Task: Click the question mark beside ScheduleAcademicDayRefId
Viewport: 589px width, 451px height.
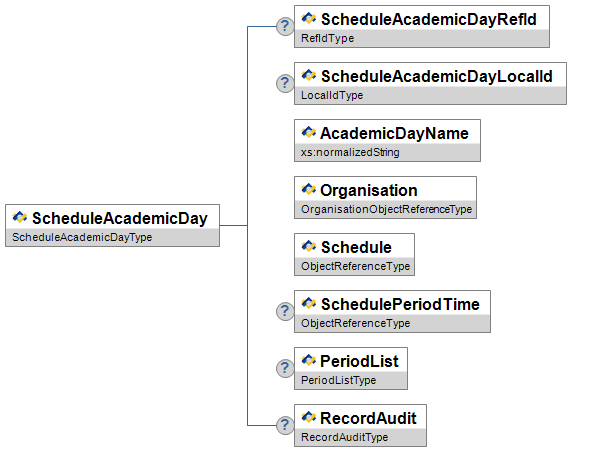Action: click(285, 27)
